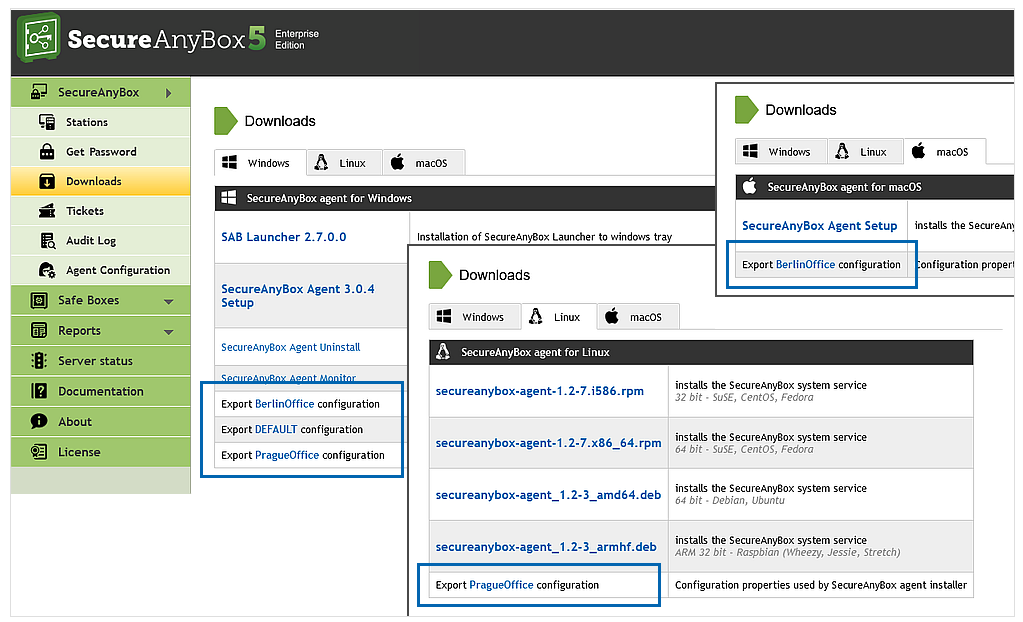Click SecureAnyBox Agent Uninstall link
The image size is (1023, 622).
pos(290,347)
